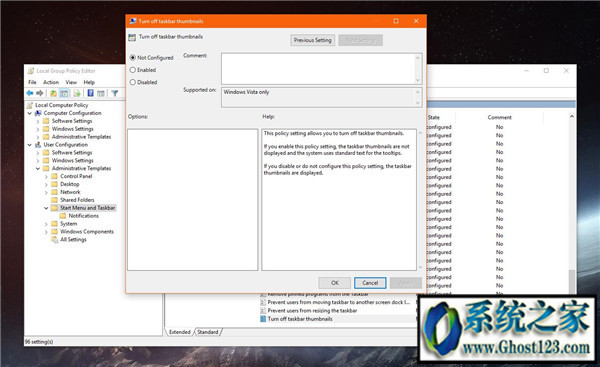Toggle the Show/Hide Console Tree toolbar icon
This screenshot has height=367, width=600.
point(64,93)
